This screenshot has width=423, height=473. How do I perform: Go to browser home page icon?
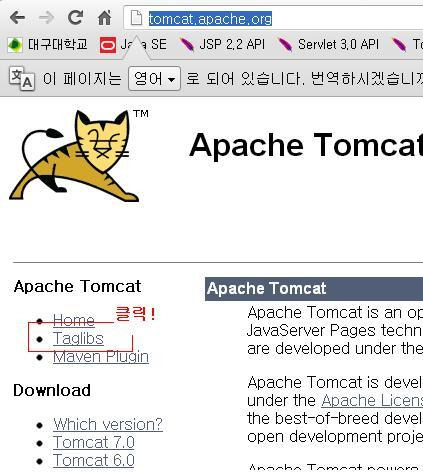pos(104,18)
